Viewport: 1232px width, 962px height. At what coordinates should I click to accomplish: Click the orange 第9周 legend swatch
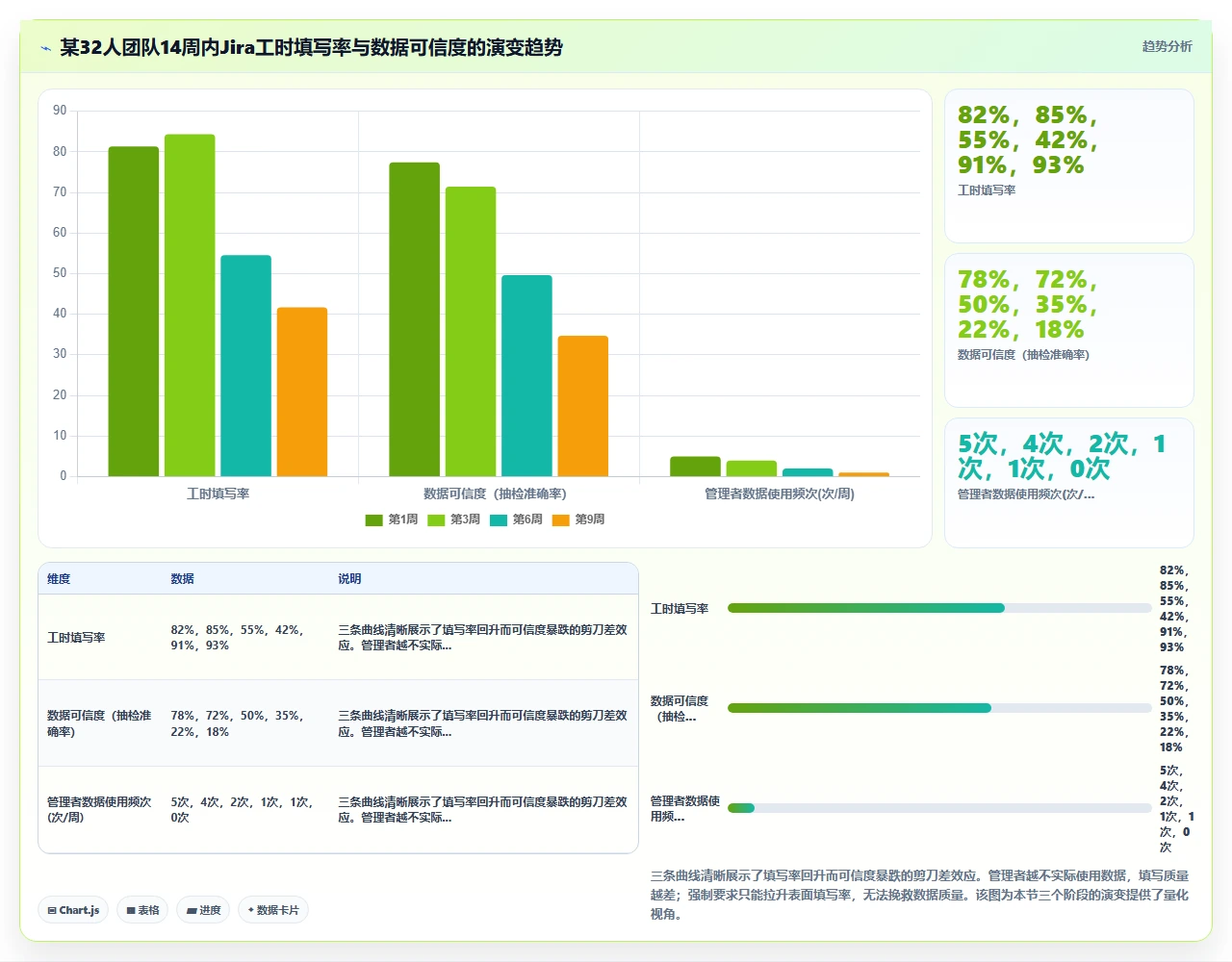pyautogui.click(x=561, y=520)
